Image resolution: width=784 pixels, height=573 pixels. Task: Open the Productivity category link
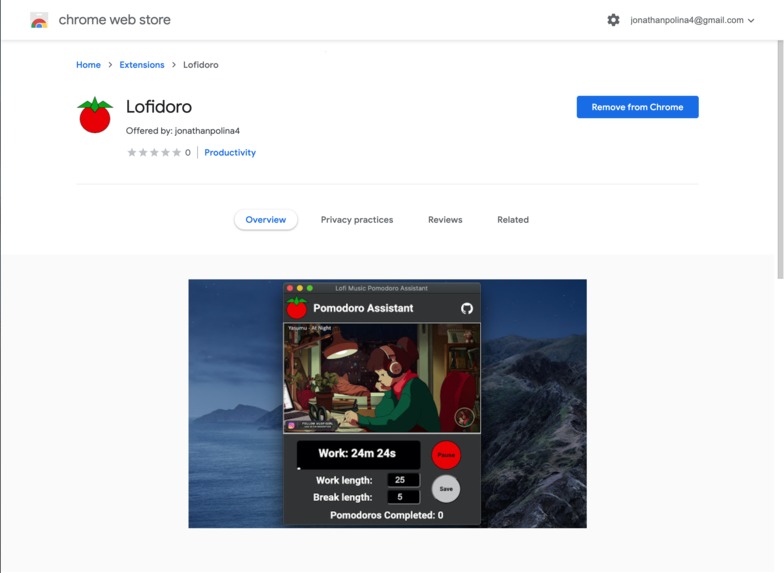point(230,152)
